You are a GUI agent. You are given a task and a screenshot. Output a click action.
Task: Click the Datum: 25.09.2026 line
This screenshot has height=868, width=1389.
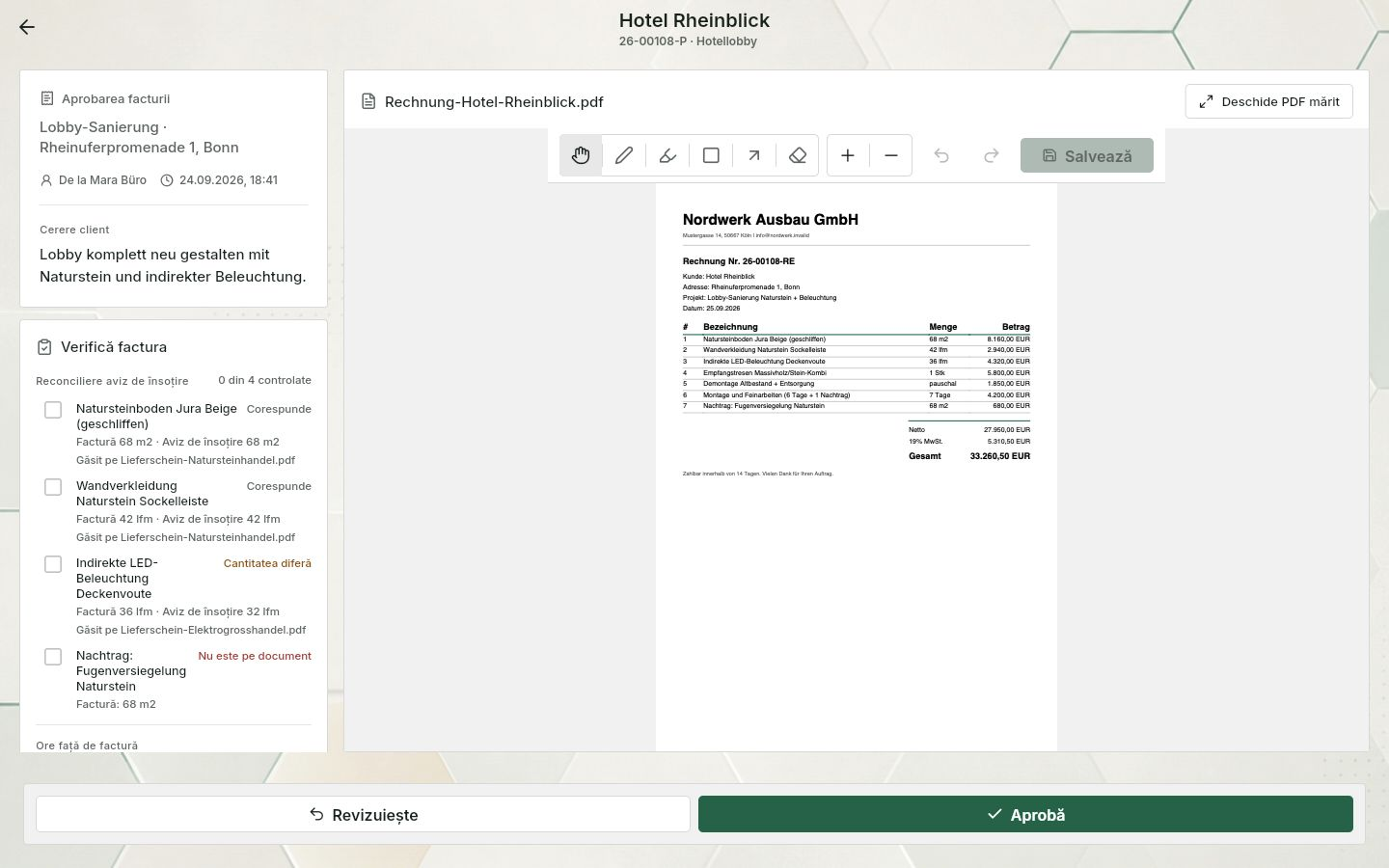pyautogui.click(x=712, y=309)
